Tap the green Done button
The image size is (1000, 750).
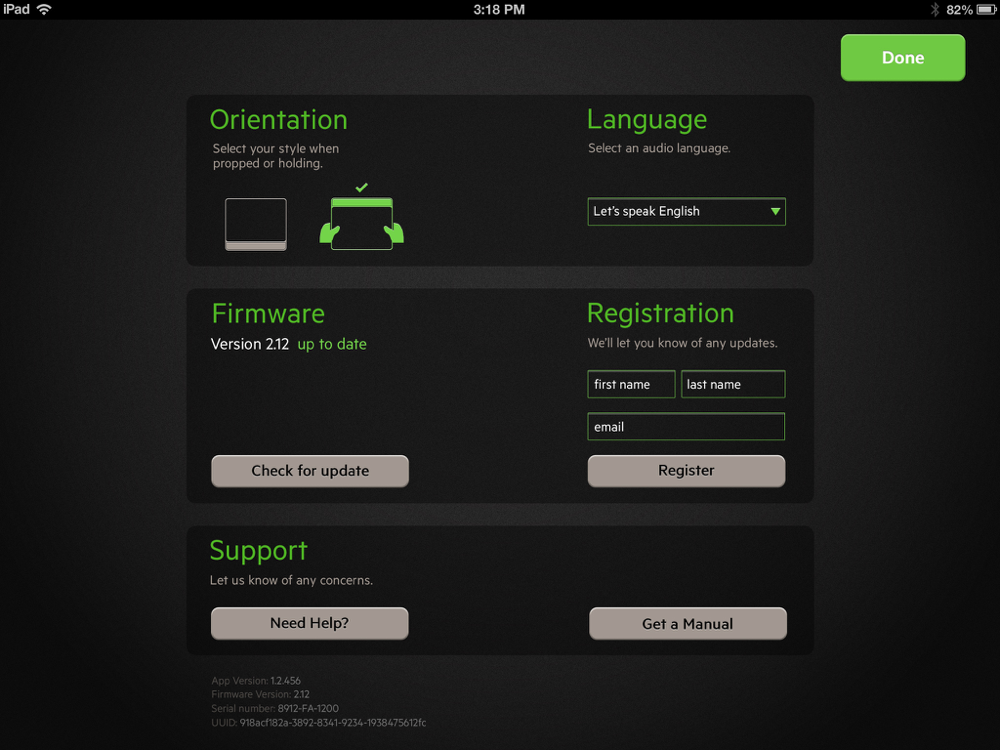point(902,57)
